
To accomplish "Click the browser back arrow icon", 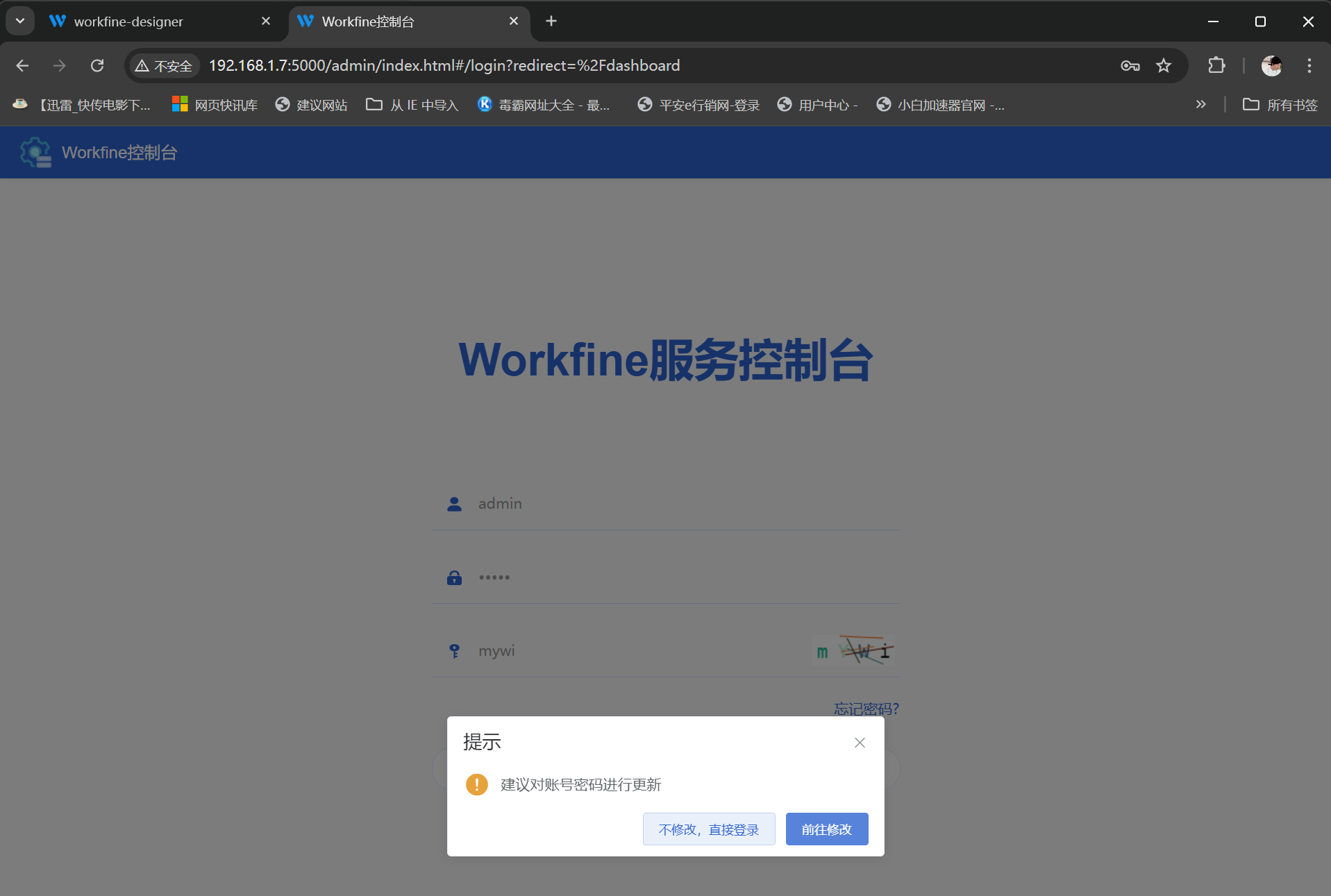I will pyautogui.click(x=22, y=65).
